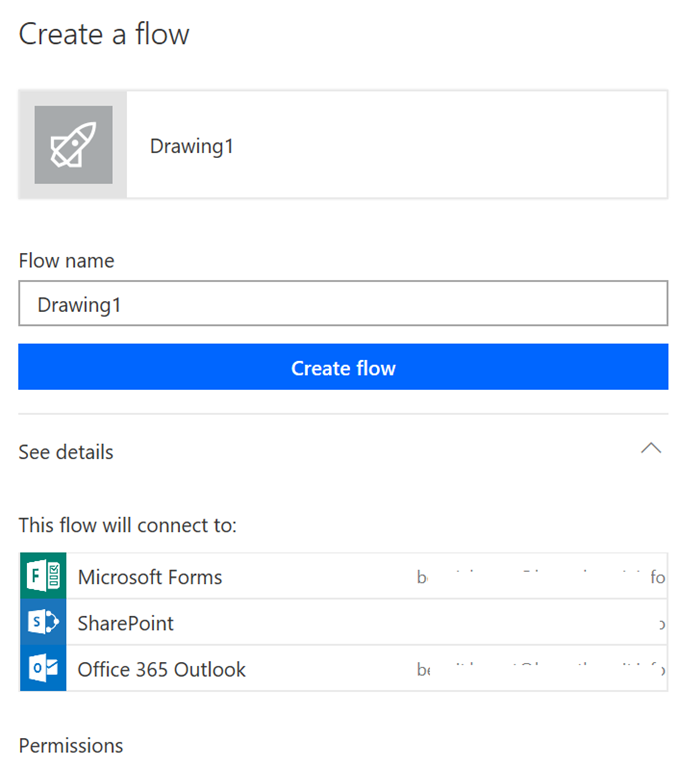Click the Flow name label

point(66,261)
